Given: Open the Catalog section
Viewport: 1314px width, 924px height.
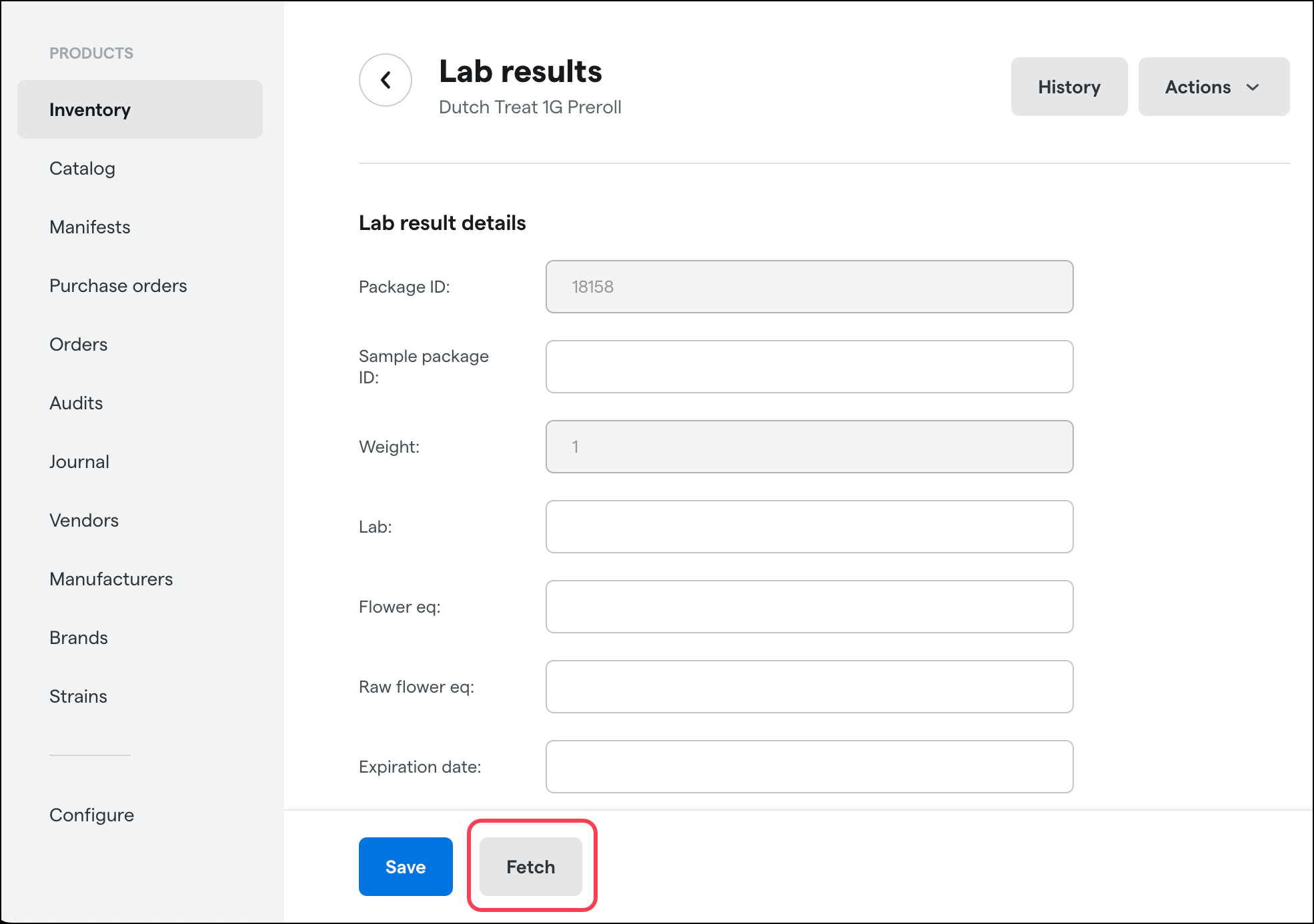Looking at the screenshot, I should point(82,168).
